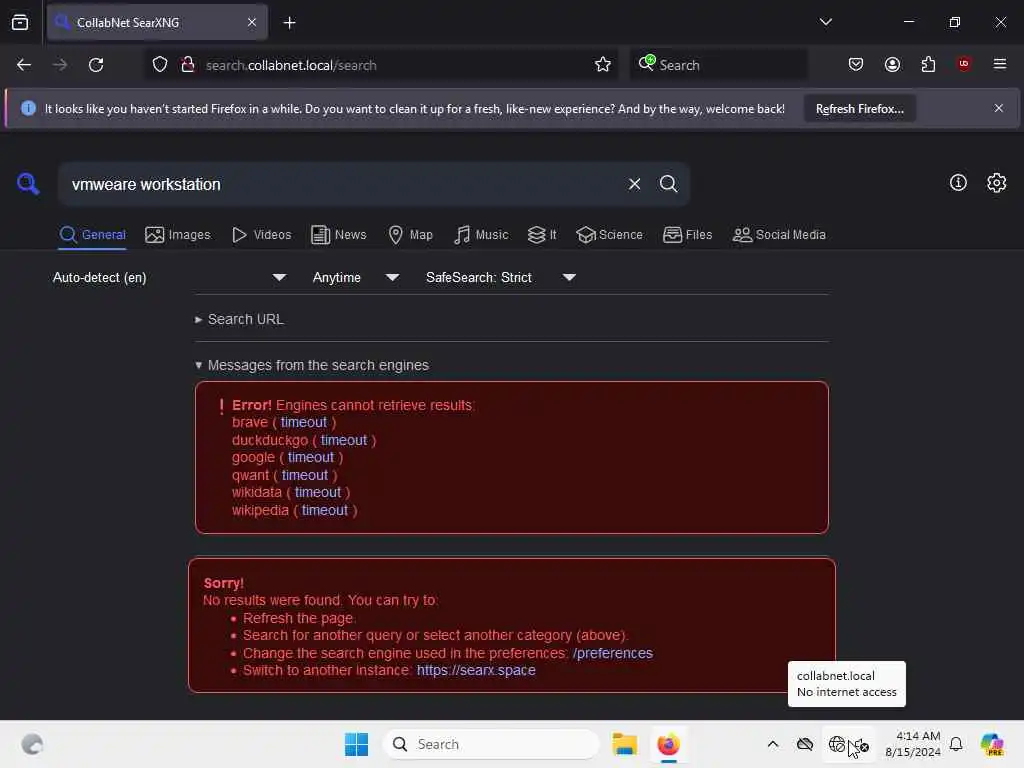Viewport: 1024px width, 768px height.
Task: Click the address bar URL
Action: click(291, 65)
